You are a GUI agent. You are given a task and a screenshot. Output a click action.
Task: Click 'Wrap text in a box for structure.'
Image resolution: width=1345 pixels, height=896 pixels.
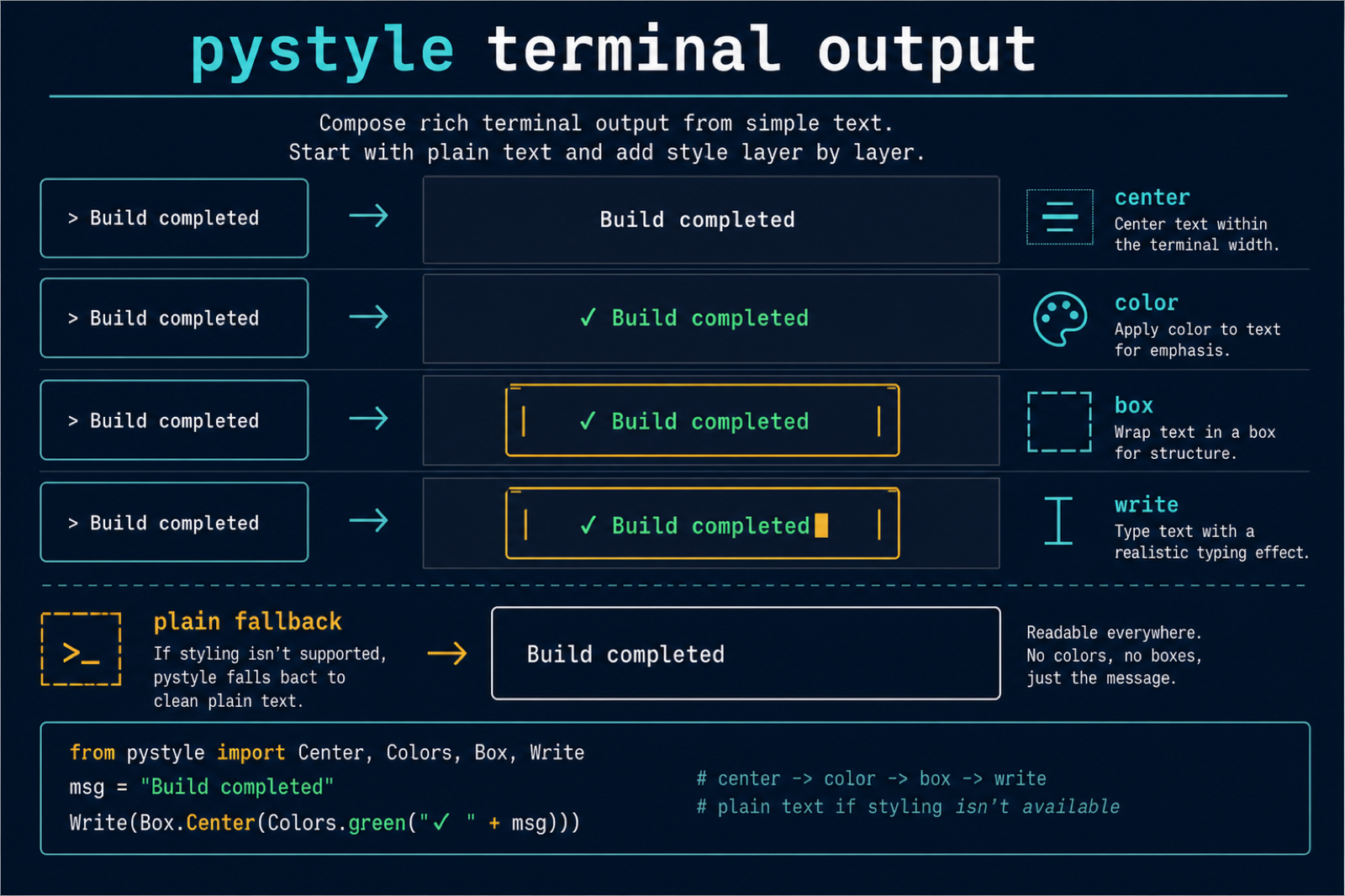[x=1195, y=442]
